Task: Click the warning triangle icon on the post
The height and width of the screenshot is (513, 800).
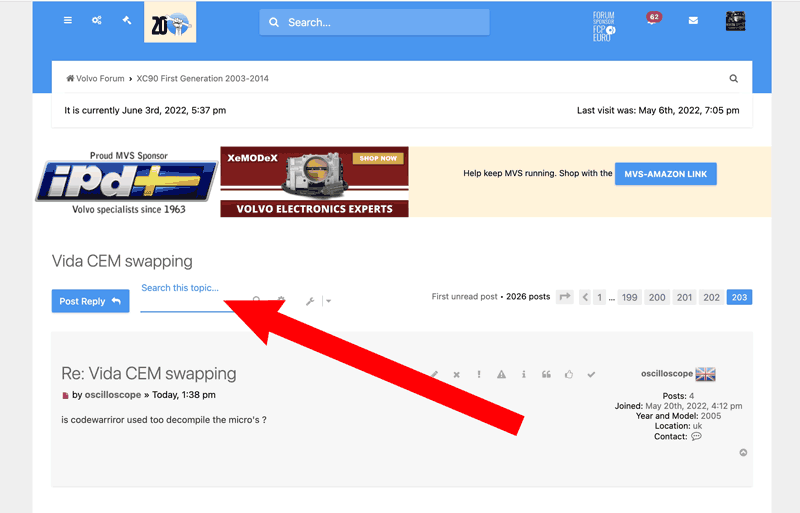Action: click(501, 374)
